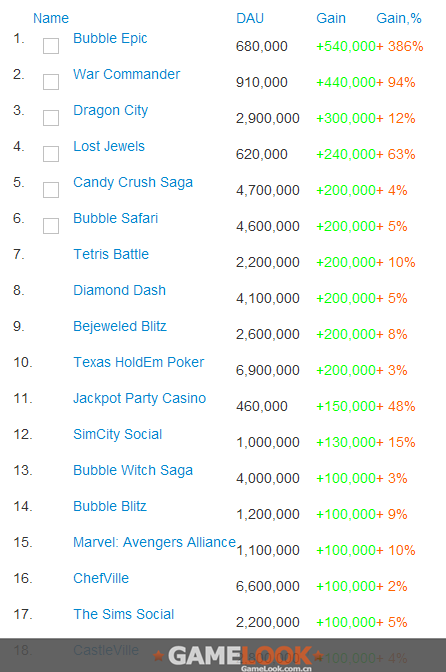Select the Dragon City checkbox

point(51,118)
